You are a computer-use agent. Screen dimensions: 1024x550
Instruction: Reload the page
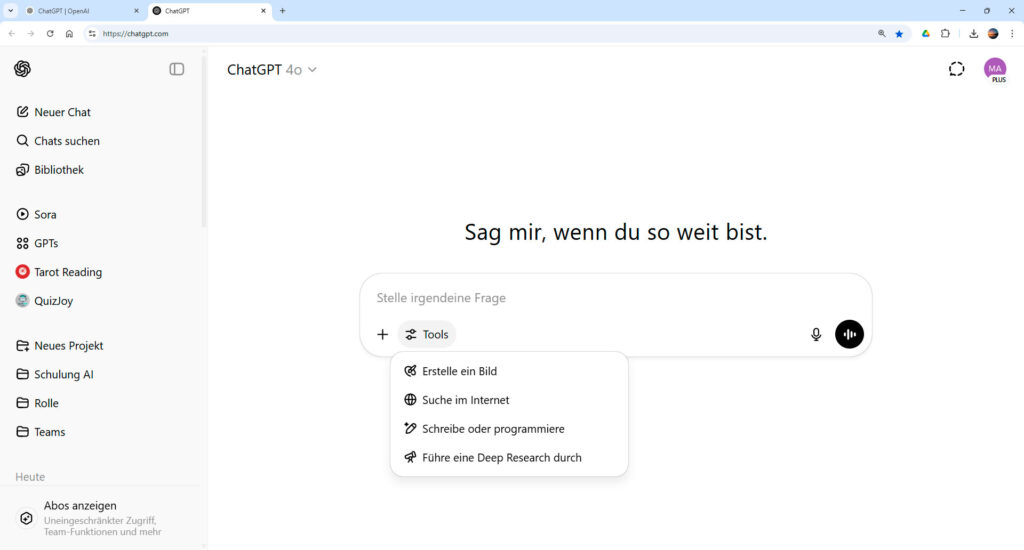(x=50, y=33)
